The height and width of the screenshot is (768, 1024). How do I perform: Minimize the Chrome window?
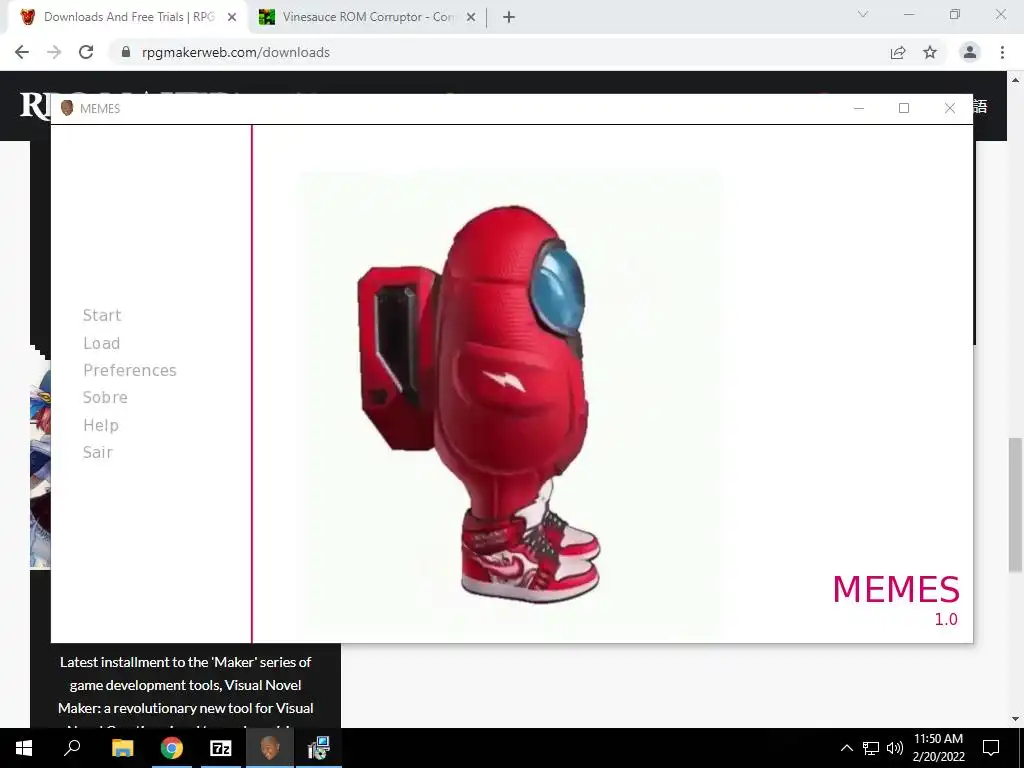pyautogui.click(x=909, y=14)
